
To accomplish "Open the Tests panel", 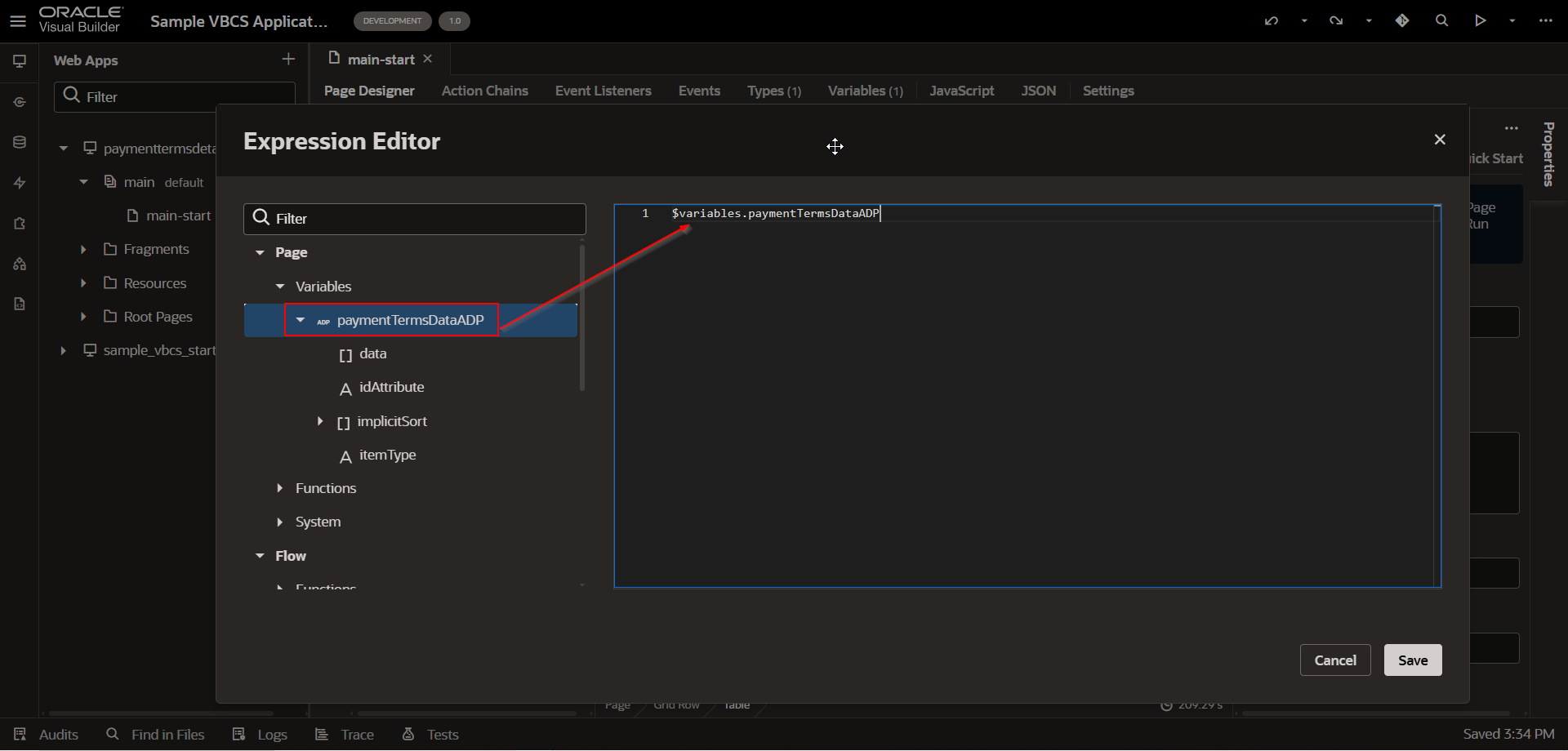I will click(430, 735).
